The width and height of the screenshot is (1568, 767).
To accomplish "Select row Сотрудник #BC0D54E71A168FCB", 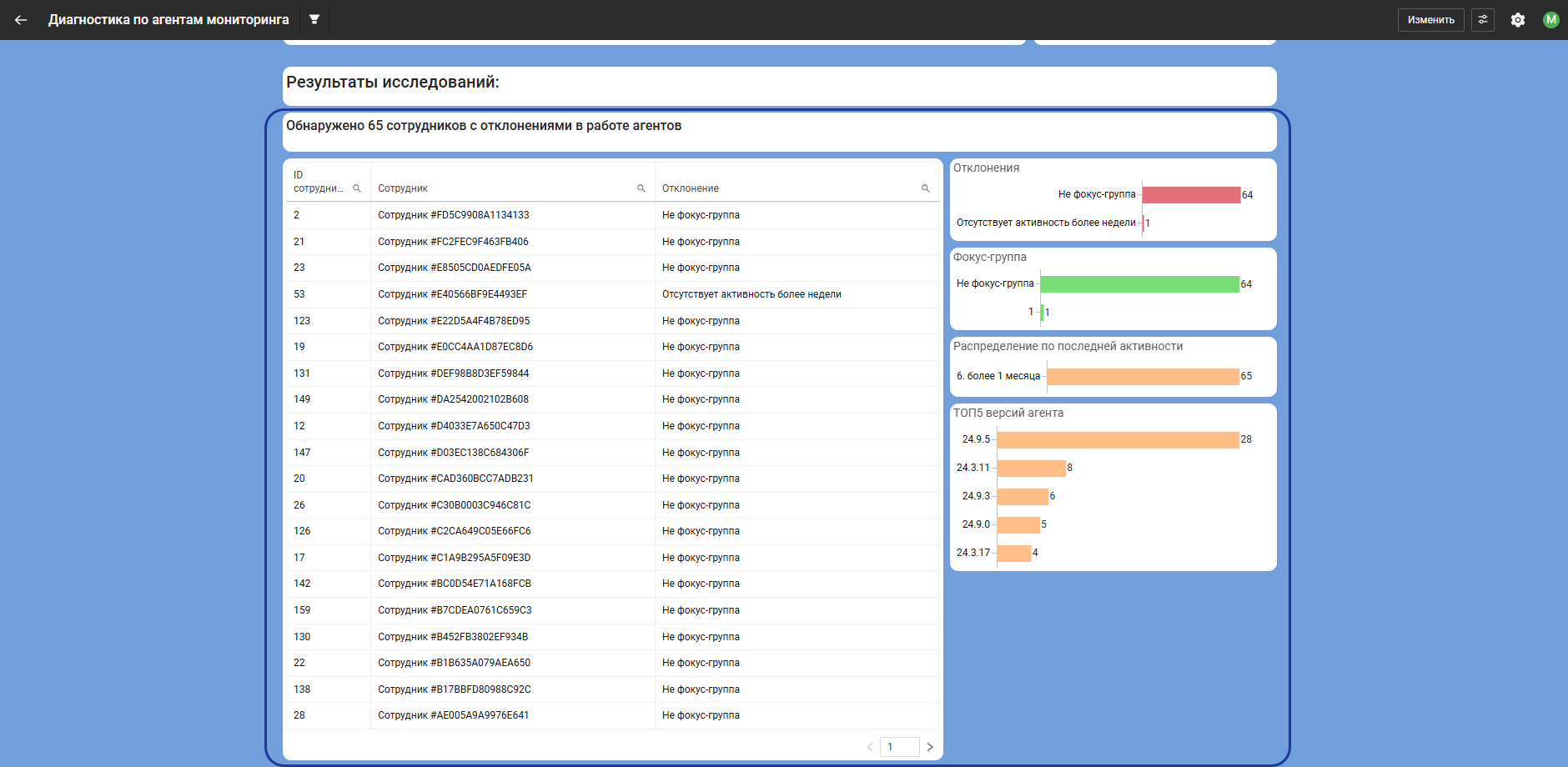I will click(x=613, y=584).
